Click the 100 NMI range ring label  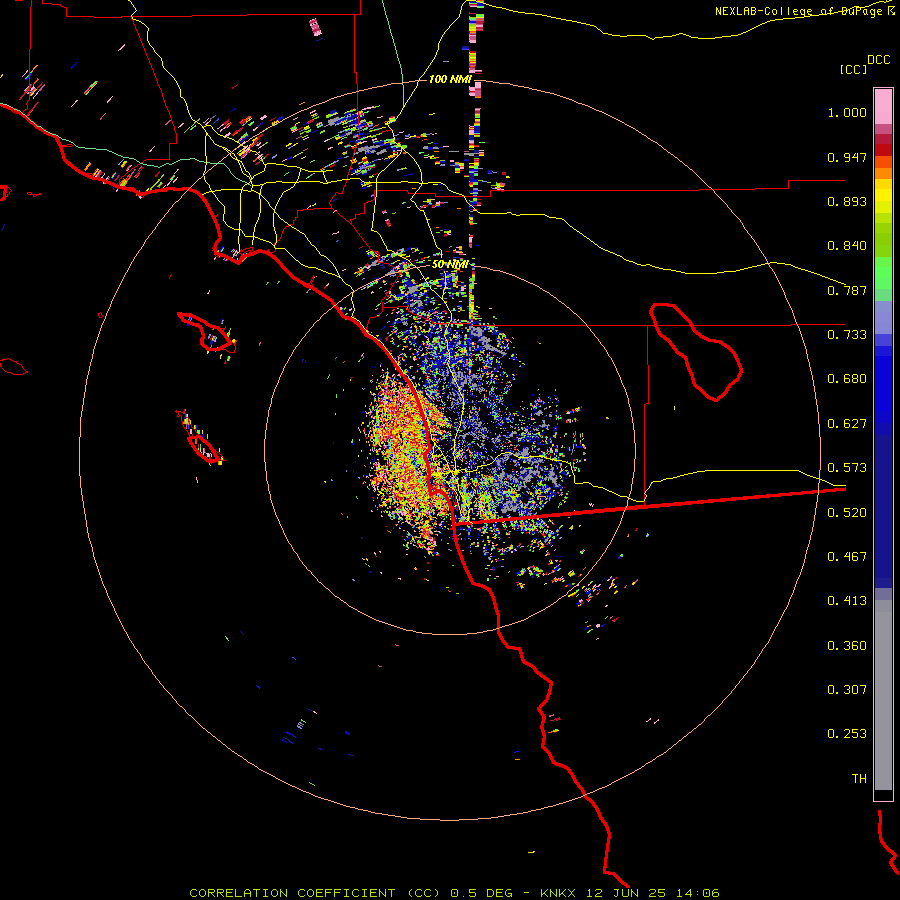[x=449, y=79]
